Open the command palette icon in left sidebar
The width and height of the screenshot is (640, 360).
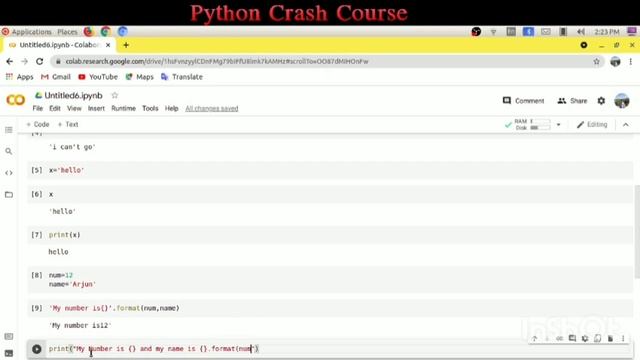[9, 337]
